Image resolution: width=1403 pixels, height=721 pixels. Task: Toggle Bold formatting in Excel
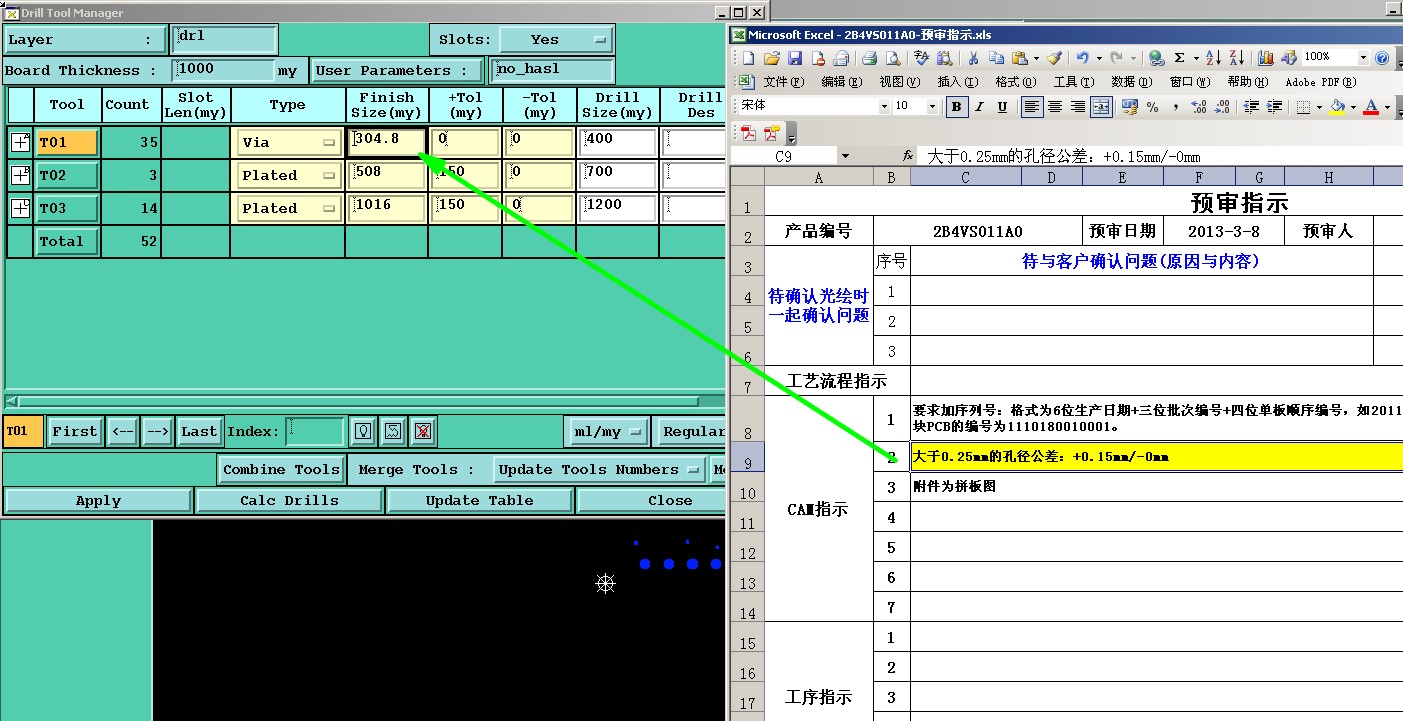tap(957, 106)
